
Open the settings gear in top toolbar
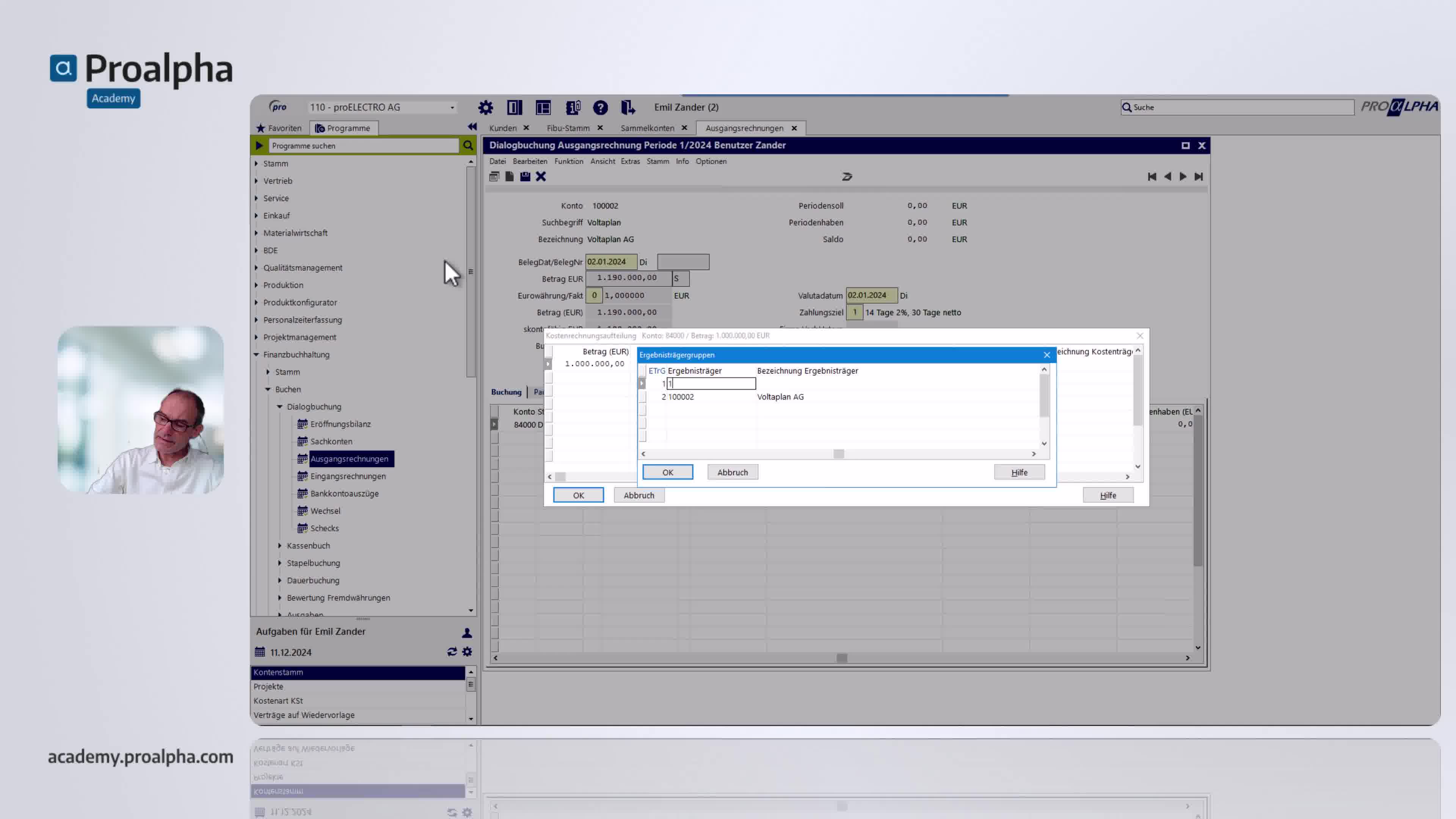point(485,107)
